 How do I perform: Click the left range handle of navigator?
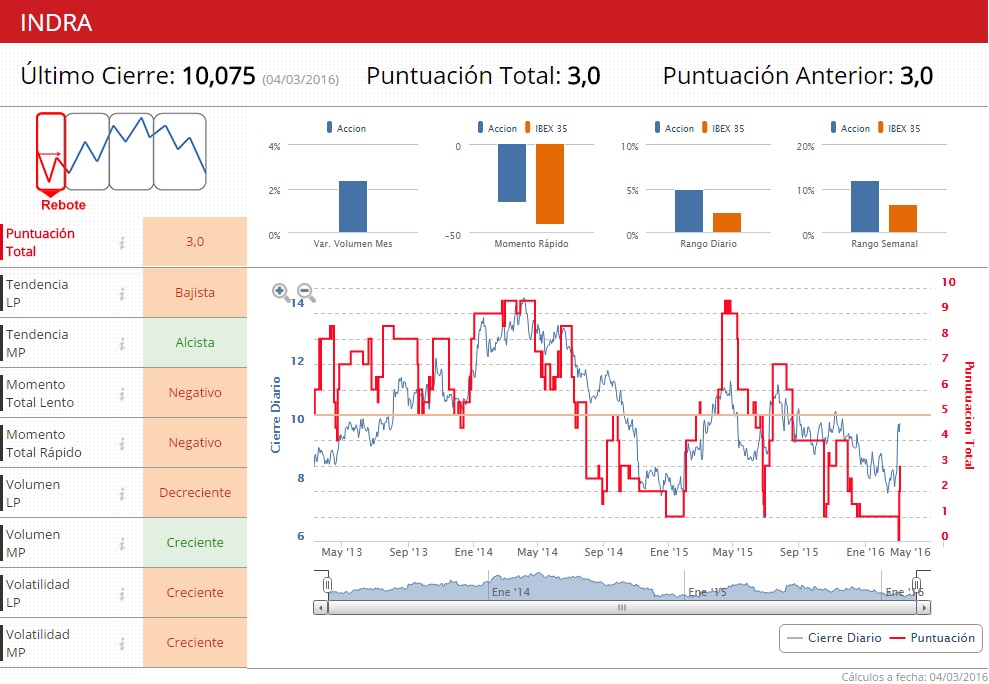click(x=327, y=584)
